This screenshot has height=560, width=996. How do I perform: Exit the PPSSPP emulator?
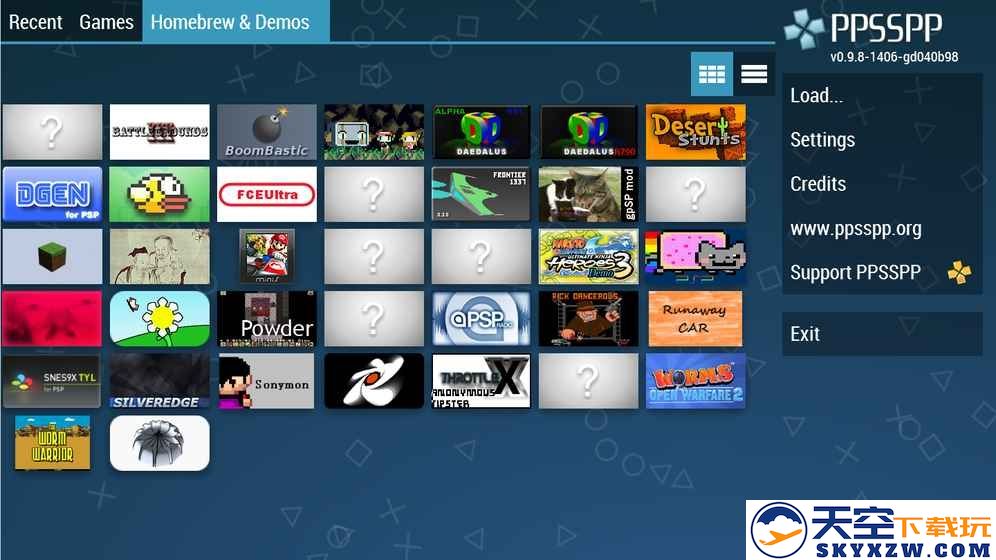click(x=882, y=334)
